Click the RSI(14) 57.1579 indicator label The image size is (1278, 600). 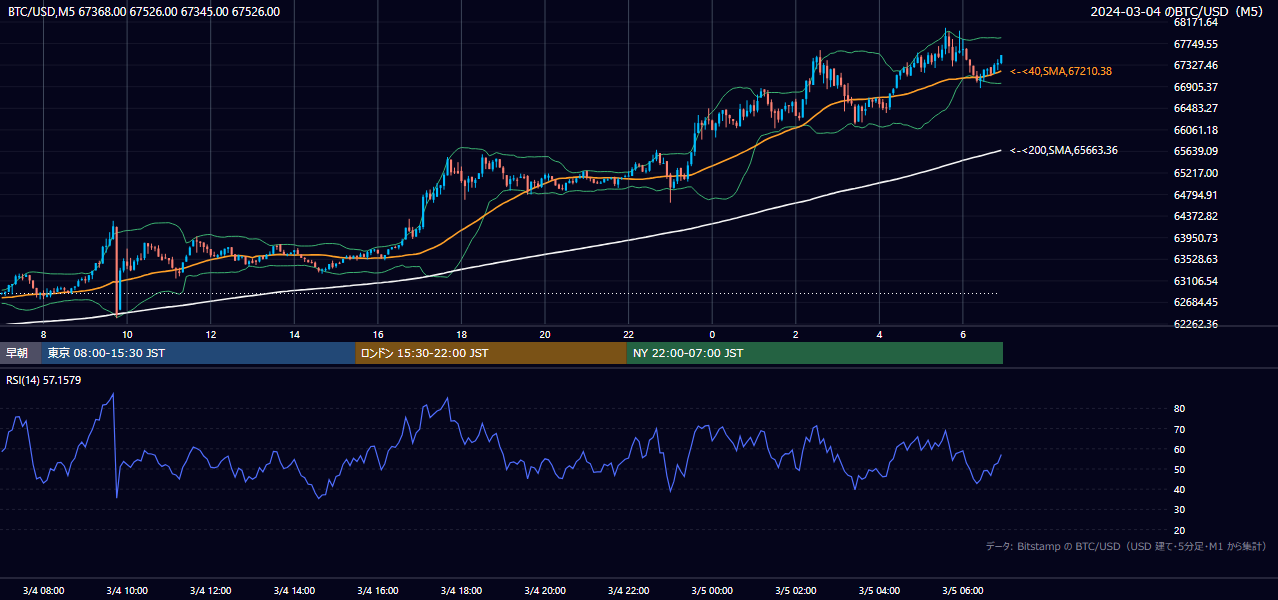45,380
